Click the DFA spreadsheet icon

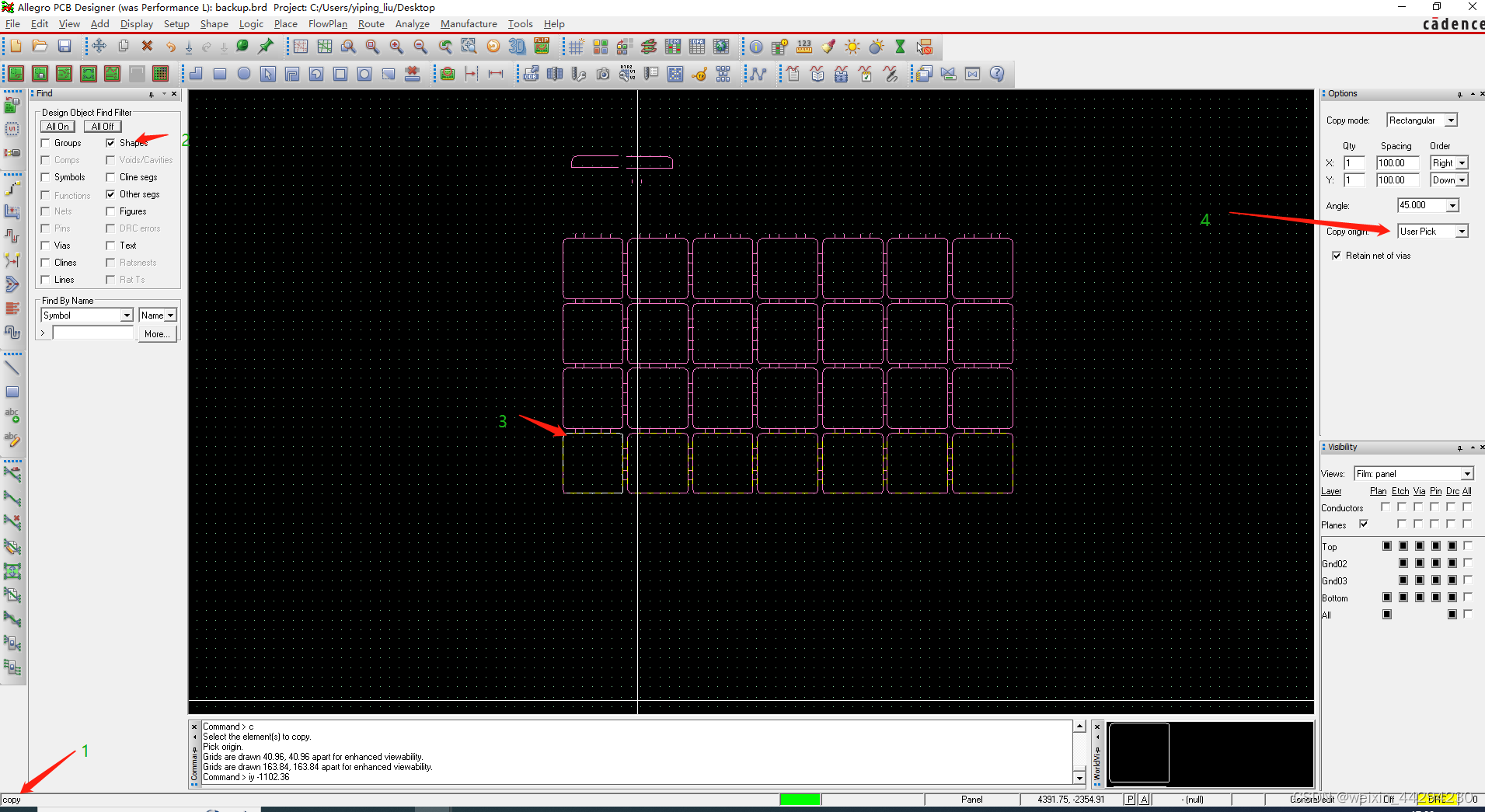[x=697, y=47]
